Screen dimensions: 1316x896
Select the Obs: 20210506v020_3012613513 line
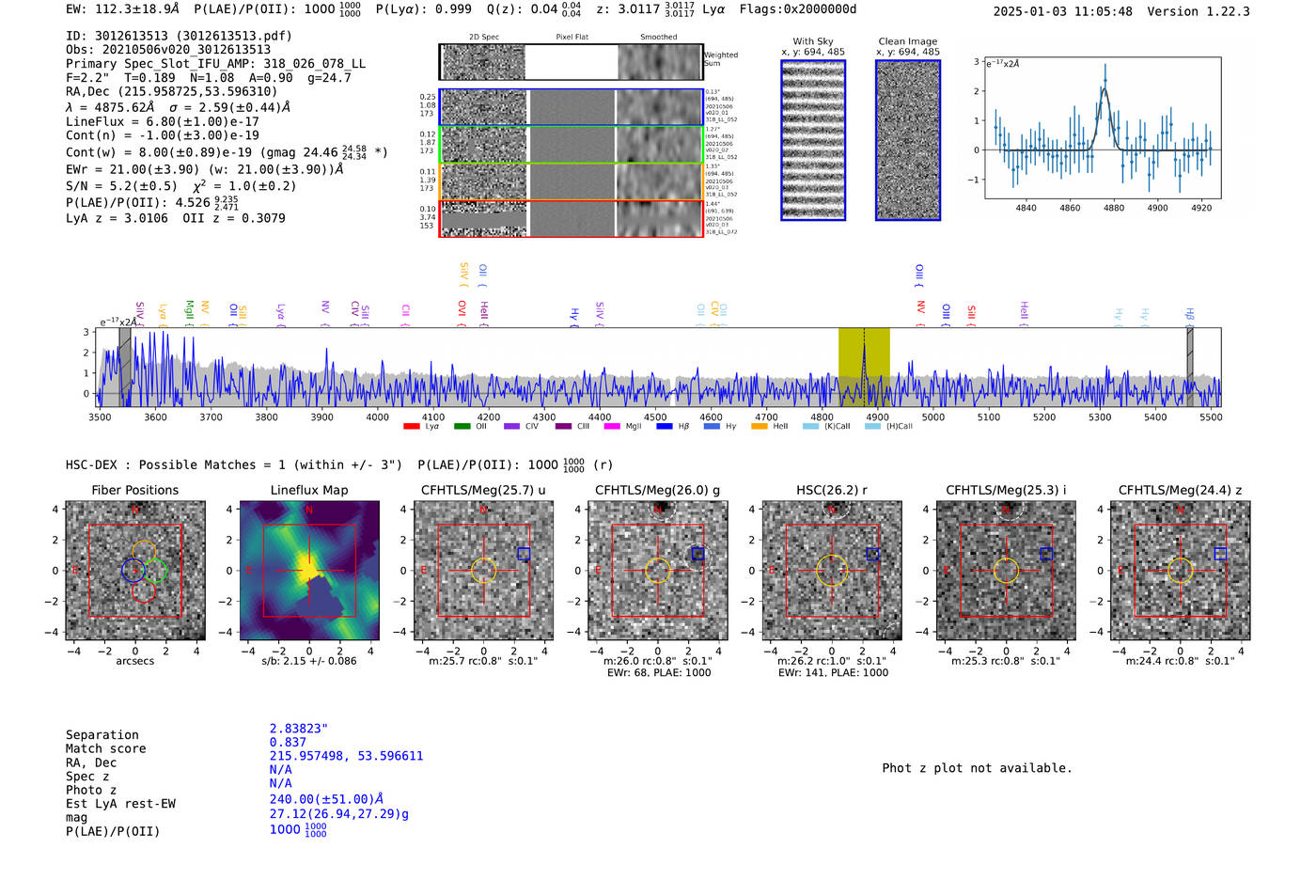click(x=168, y=50)
